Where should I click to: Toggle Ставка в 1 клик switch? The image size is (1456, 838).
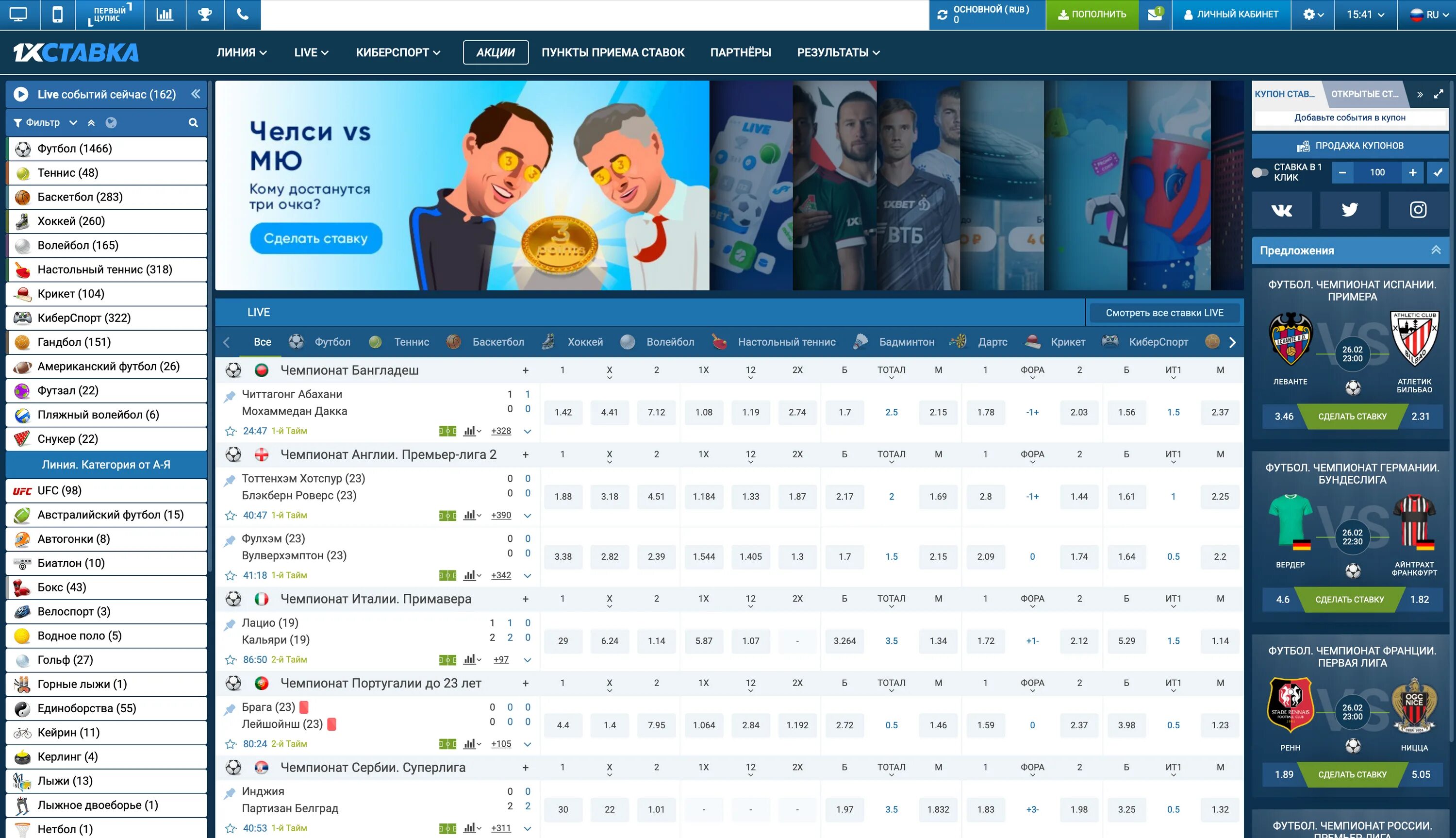(1260, 173)
